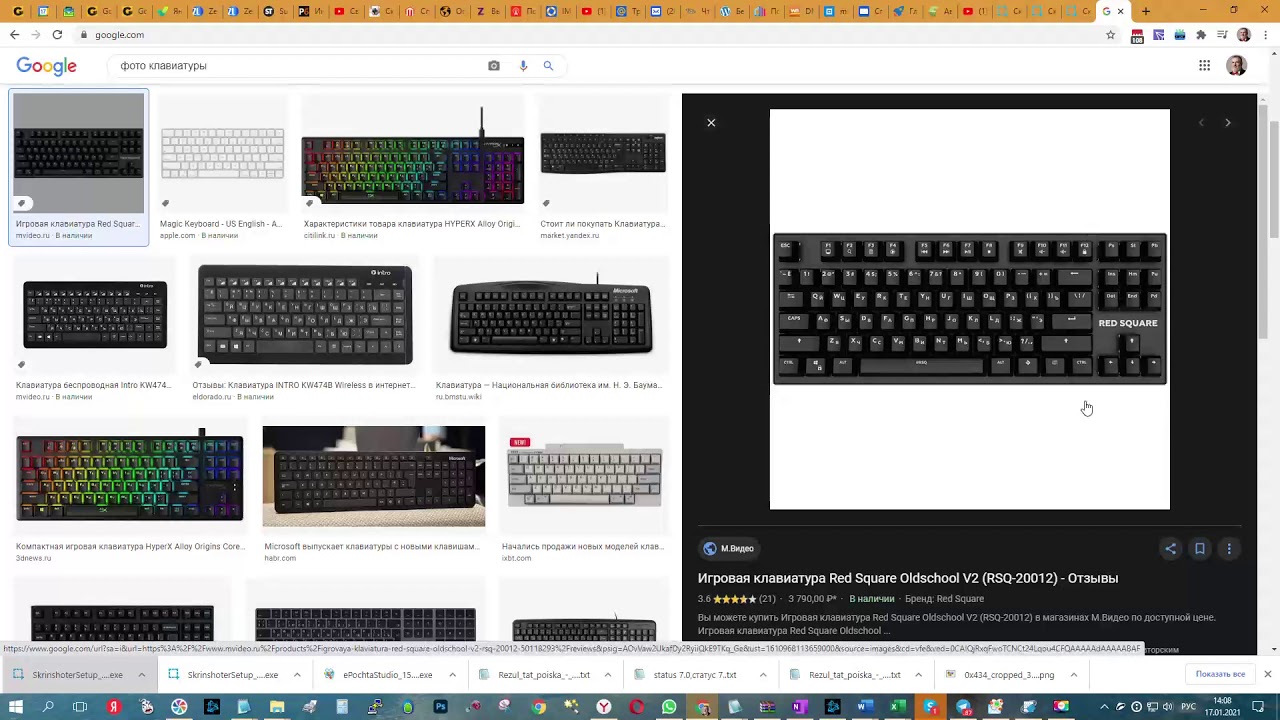Expand options for status 7.0 txt download
The width and height of the screenshot is (1280, 720).
pyautogui.click(x=763, y=675)
